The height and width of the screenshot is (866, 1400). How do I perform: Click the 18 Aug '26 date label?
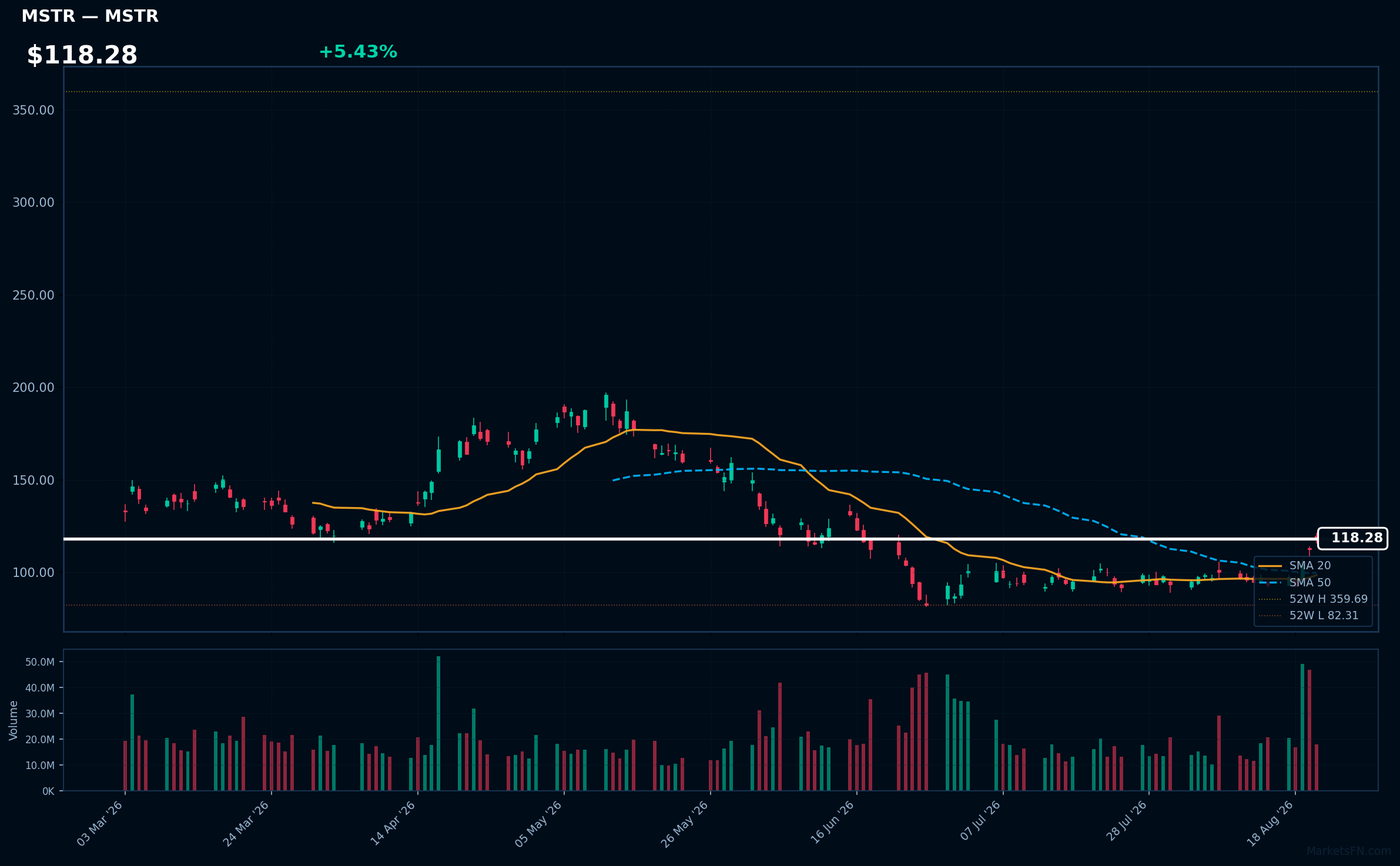1270,823
